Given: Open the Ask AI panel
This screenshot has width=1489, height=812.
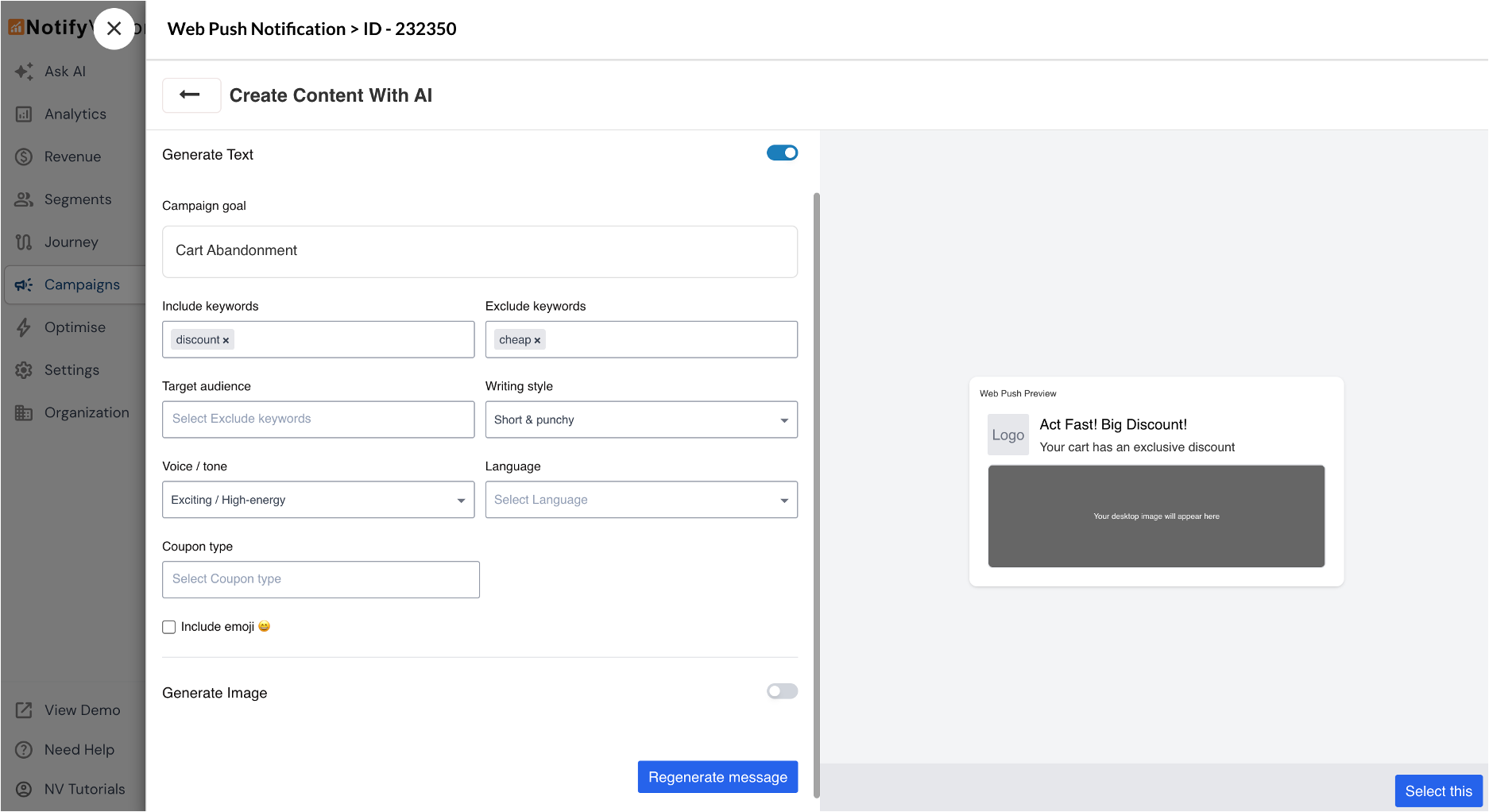Looking at the screenshot, I should [x=64, y=72].
